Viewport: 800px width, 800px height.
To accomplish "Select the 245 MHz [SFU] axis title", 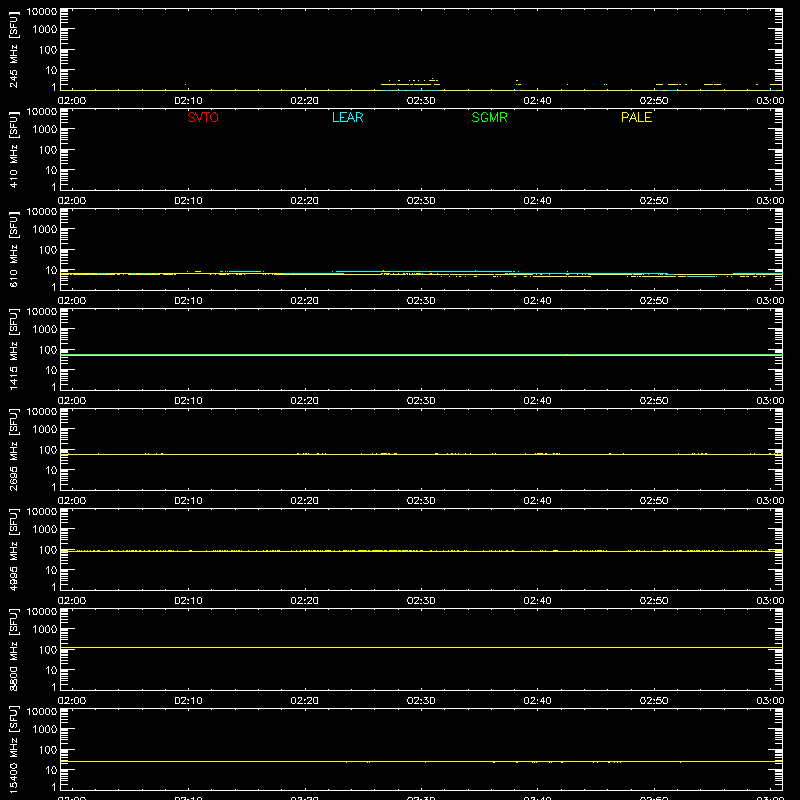I will 13,49.
